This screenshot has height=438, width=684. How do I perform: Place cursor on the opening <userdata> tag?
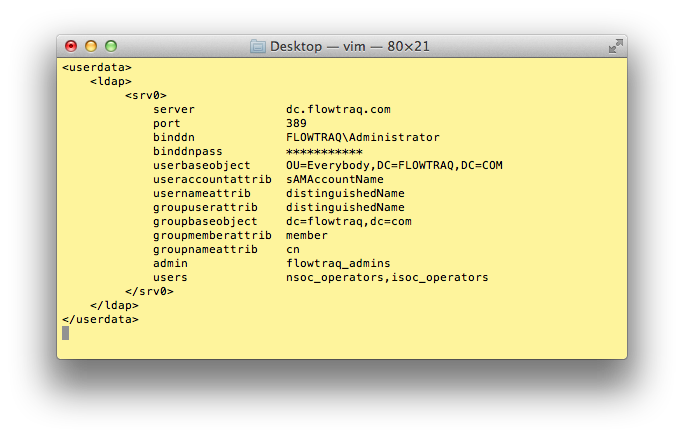click(x=97, y=68)
